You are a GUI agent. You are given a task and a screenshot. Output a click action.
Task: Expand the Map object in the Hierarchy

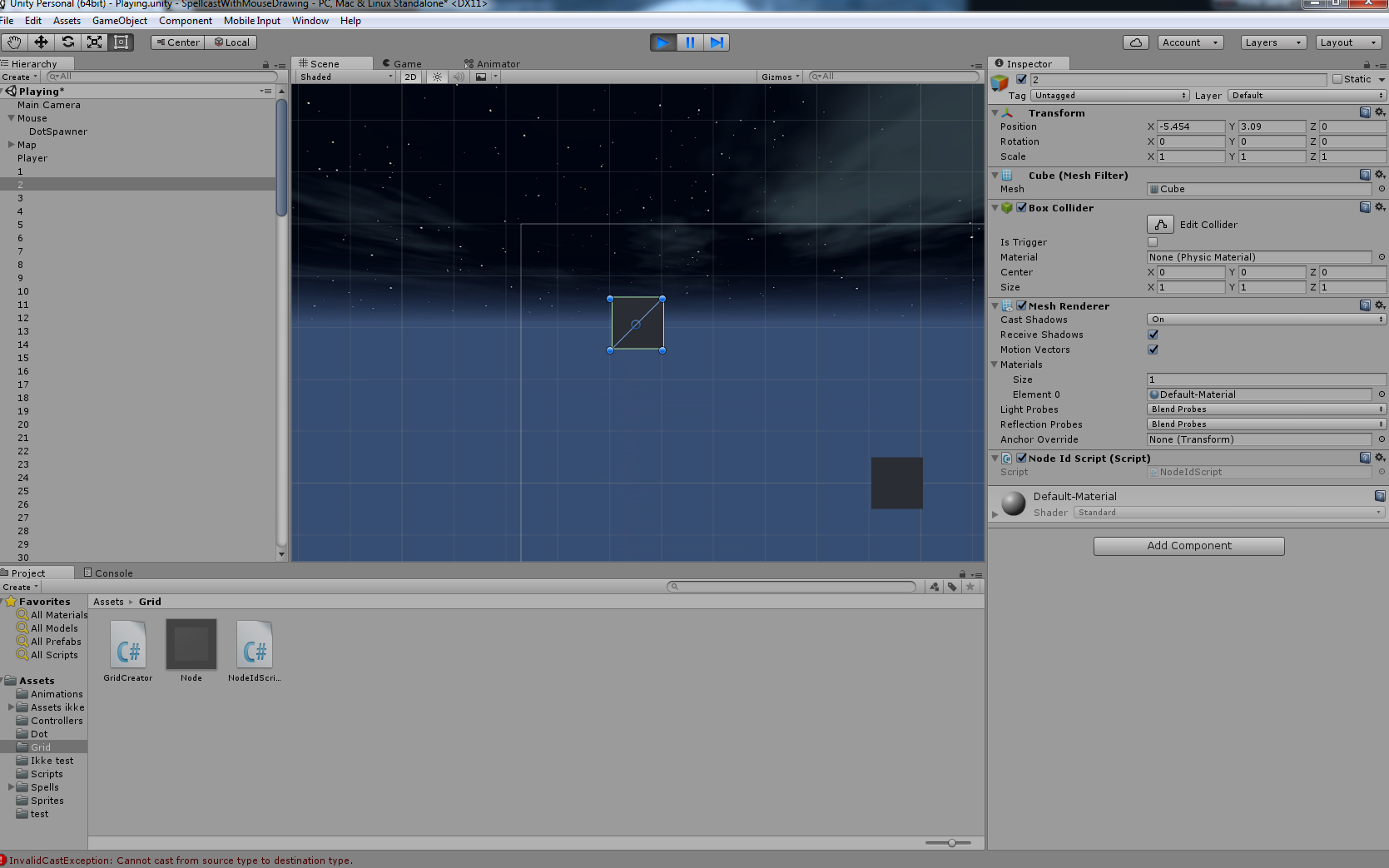point(10,145)
